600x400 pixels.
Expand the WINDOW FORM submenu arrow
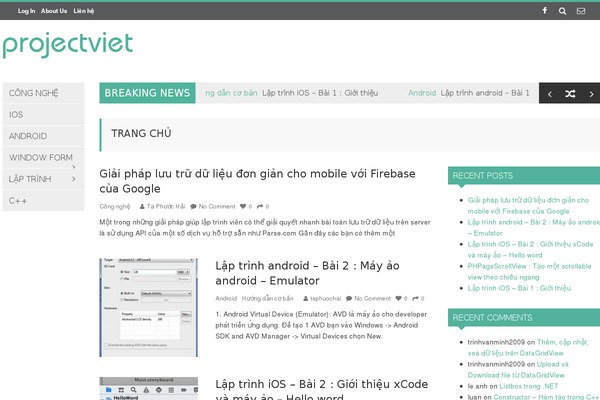click(73, 167)
